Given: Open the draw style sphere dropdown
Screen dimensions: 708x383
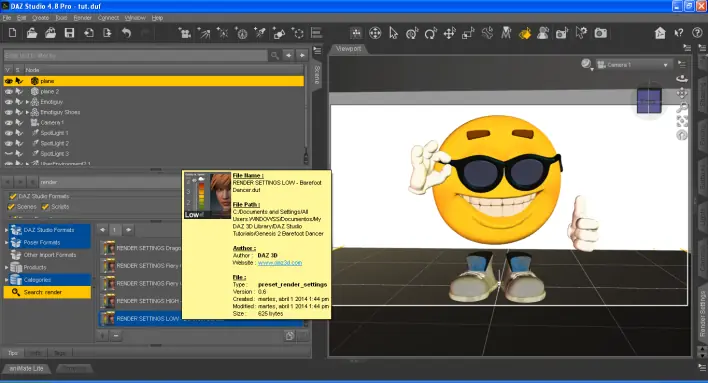Looking at the screenshot, I should click(587, 65).
